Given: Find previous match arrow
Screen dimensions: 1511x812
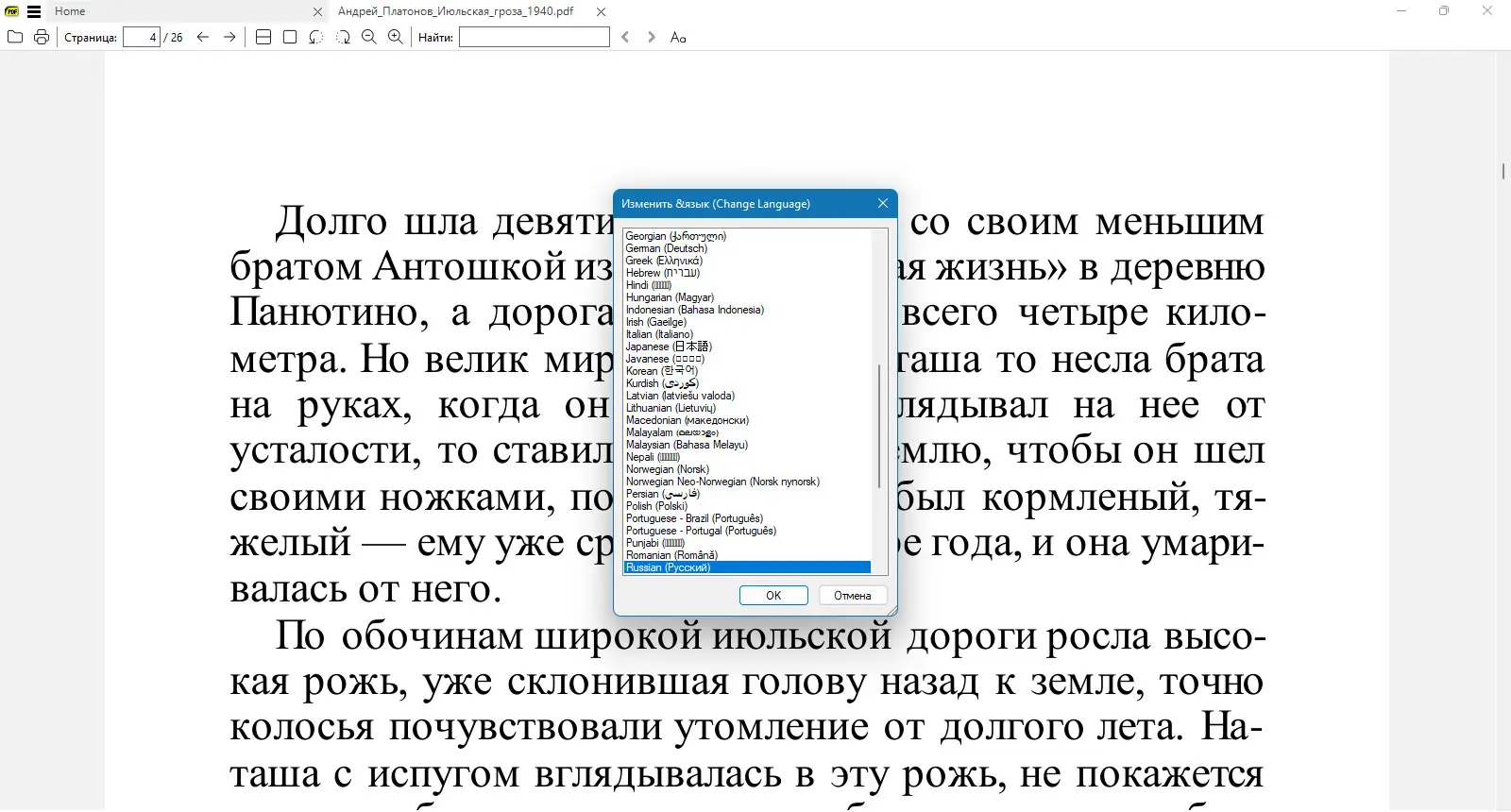Looking at the screenshot, I should coord(625,37).
